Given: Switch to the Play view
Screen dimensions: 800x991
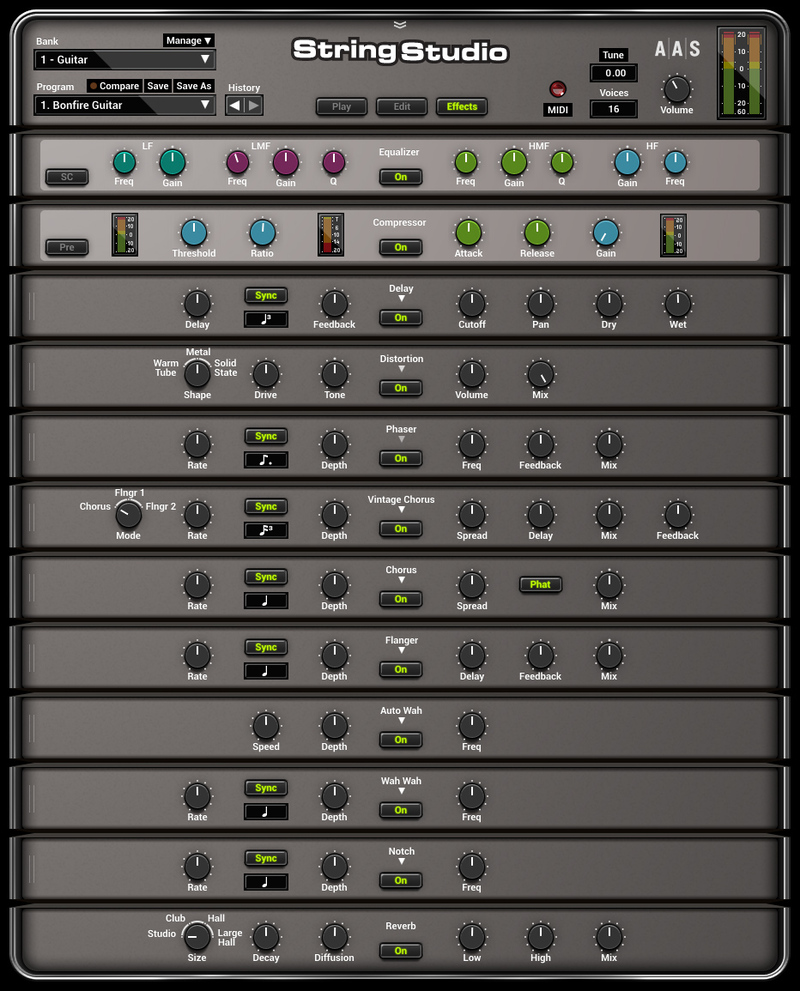Looking at the screenshot, I should tap(341, 106).
